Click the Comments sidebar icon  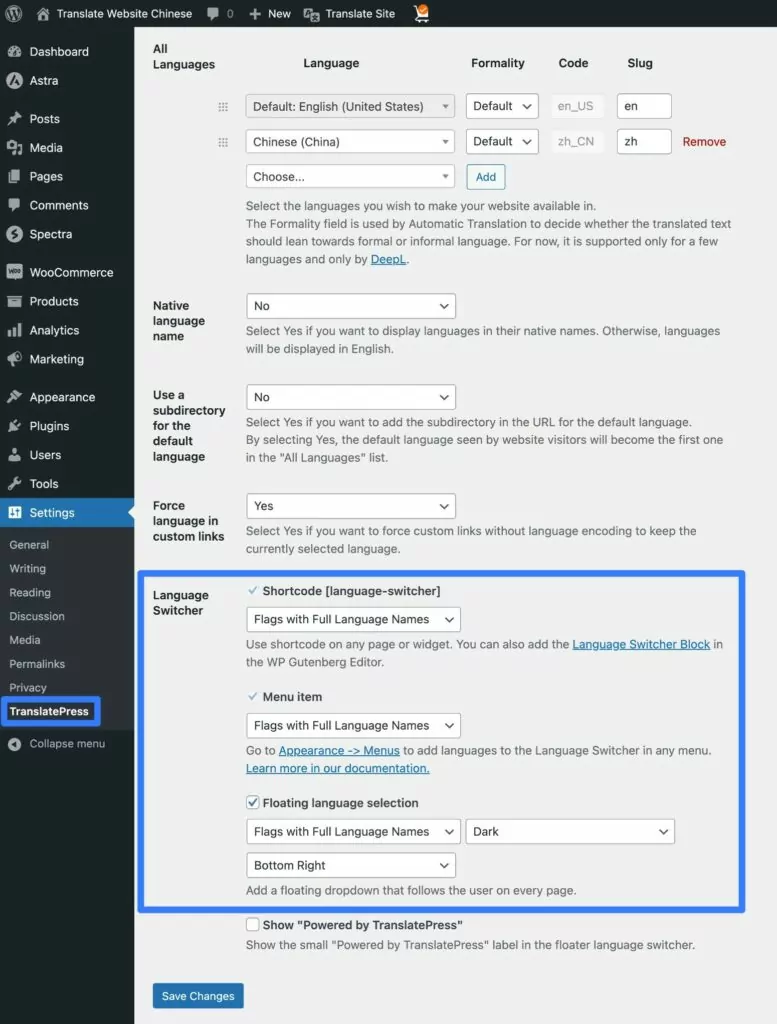point(14,205)
